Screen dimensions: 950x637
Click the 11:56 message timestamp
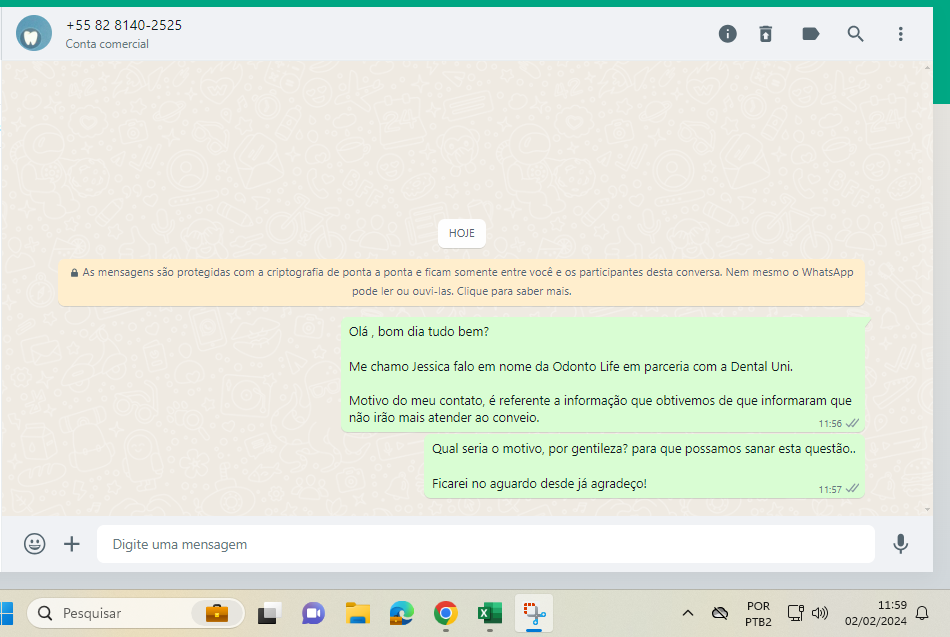point(830,424)
